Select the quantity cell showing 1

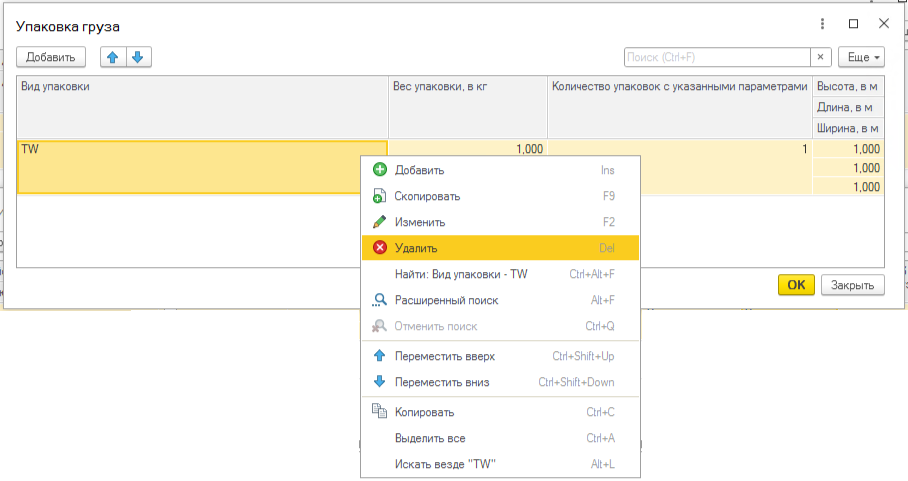tap(680, 148)
